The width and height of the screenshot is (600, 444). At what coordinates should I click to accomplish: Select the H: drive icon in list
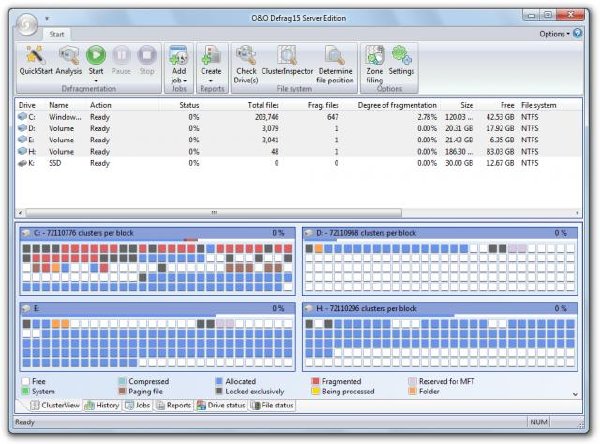[x=23, y=151]
